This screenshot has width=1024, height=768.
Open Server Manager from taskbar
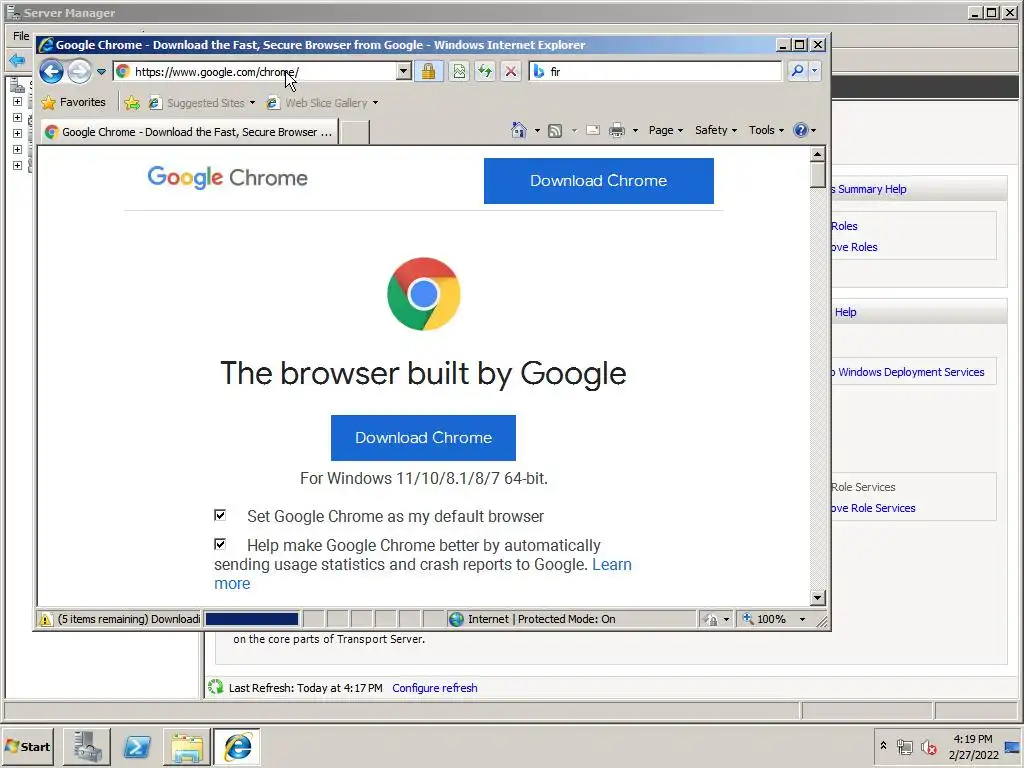[87, 746]
